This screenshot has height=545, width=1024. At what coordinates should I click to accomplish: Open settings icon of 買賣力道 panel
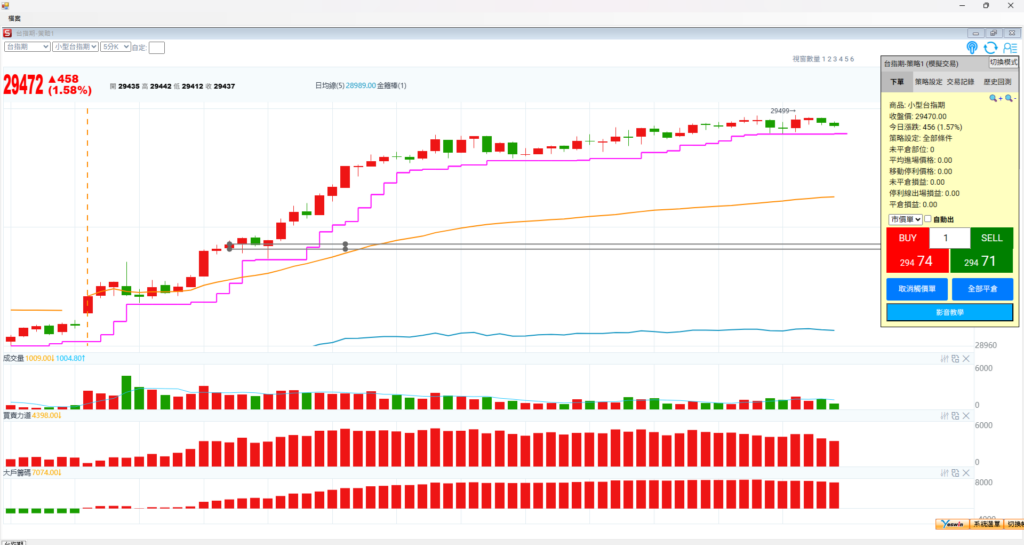click(x=945, y=415)
